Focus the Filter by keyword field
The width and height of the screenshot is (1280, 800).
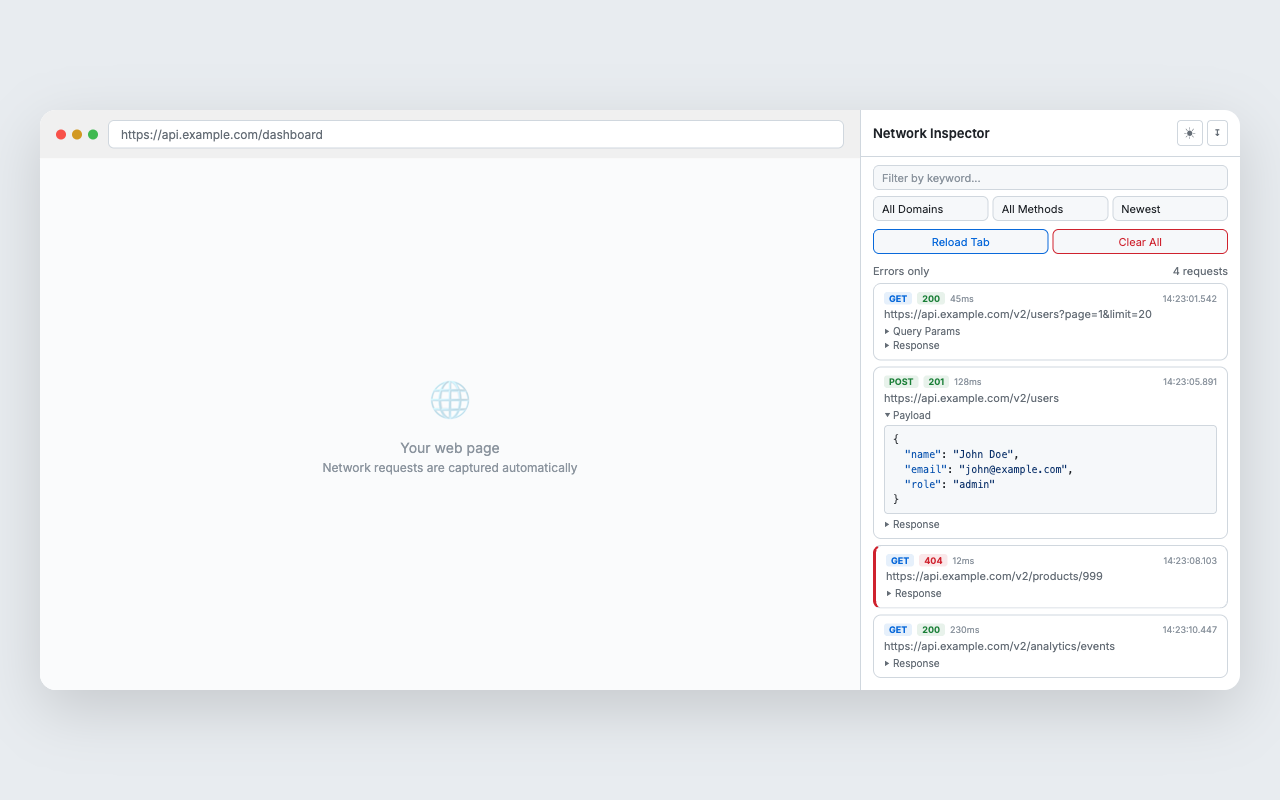1050,178
